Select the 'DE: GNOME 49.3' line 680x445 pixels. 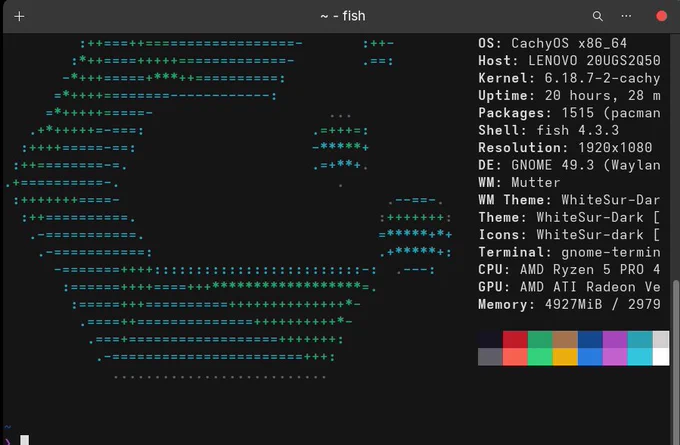(569, 165)
